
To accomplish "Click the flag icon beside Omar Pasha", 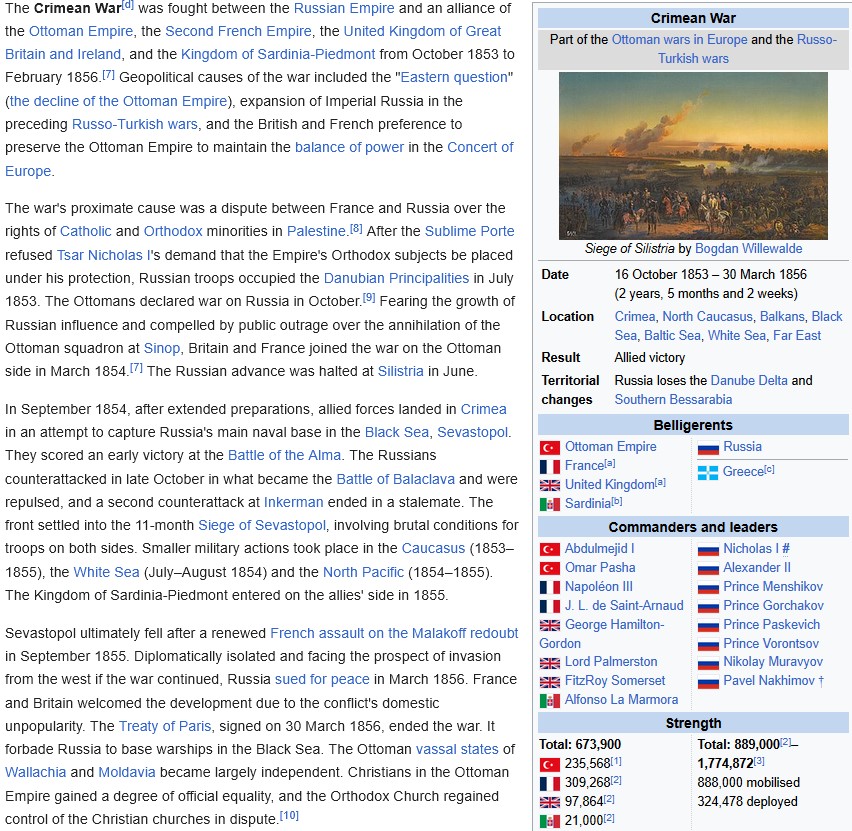I will tap(549, 568).
